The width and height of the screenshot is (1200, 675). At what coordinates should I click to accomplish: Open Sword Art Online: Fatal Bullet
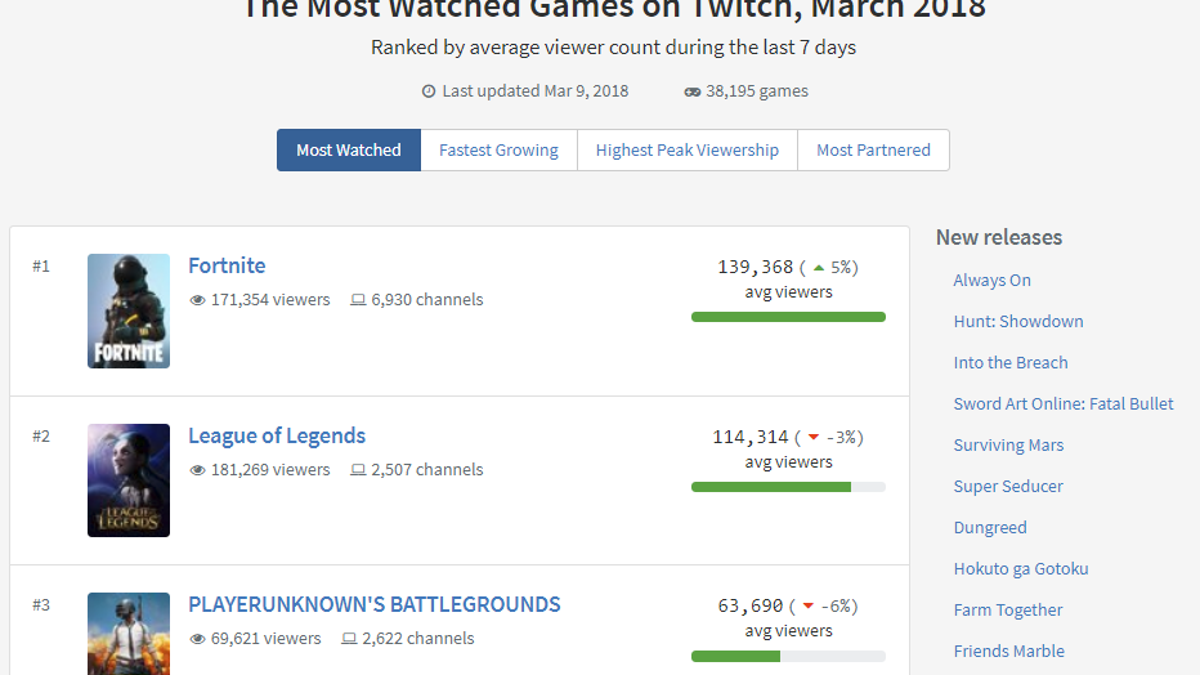1063,404
